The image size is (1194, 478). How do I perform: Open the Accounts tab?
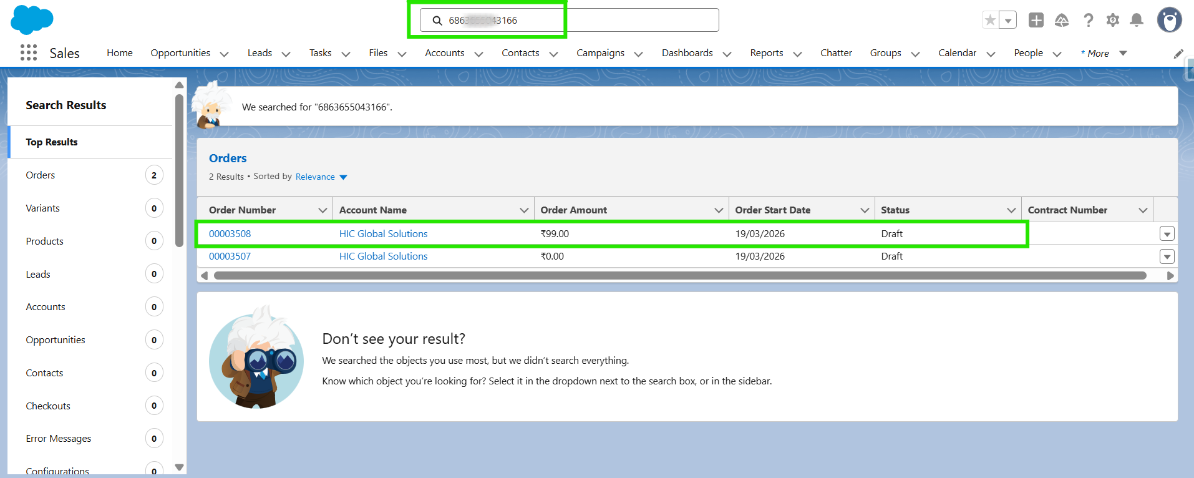[x=445, y=53]
